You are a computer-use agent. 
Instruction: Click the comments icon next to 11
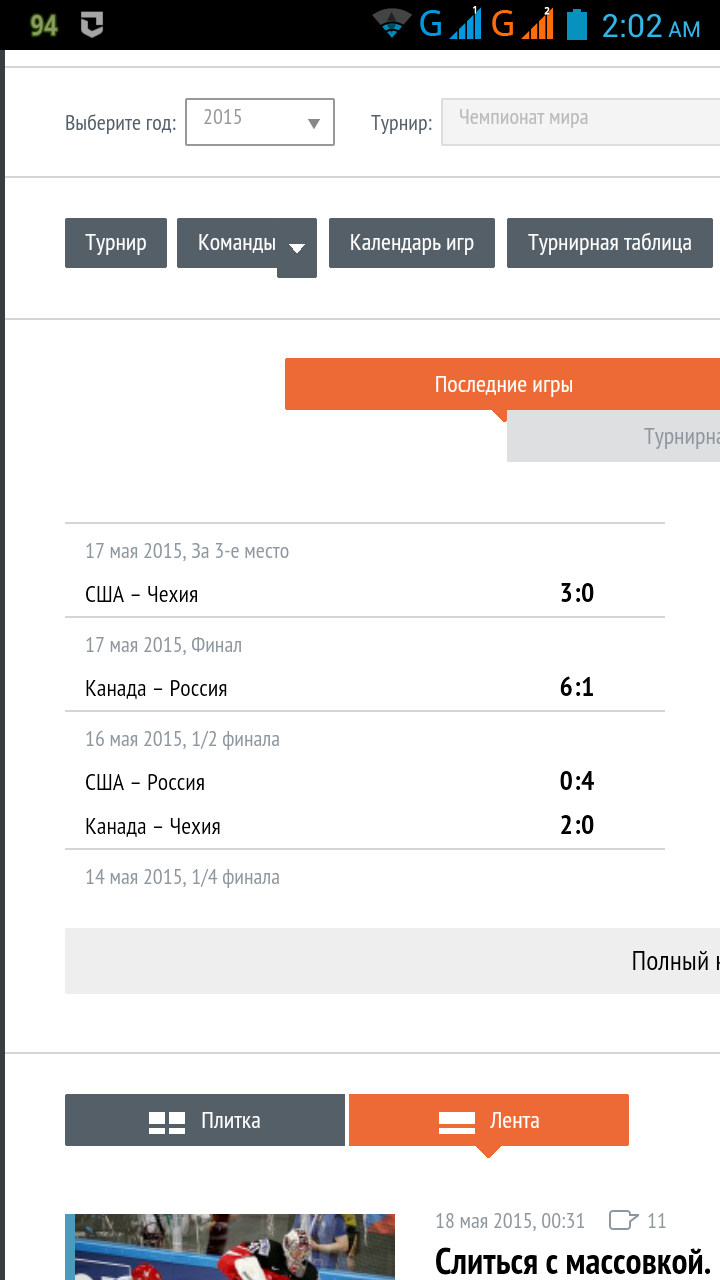click(x=623, y=1220)
